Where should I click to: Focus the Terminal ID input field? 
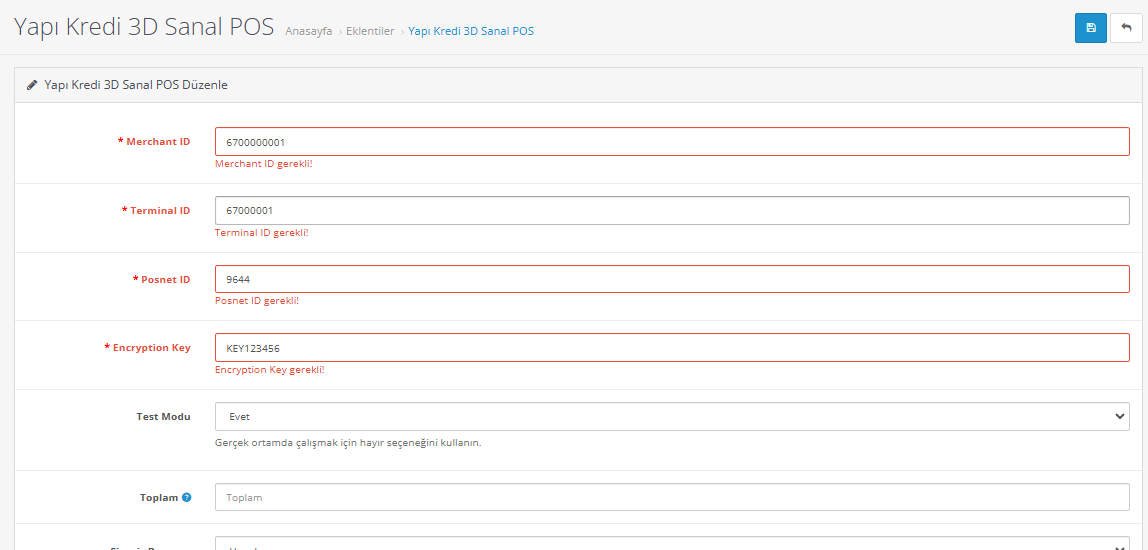[672, 210]
